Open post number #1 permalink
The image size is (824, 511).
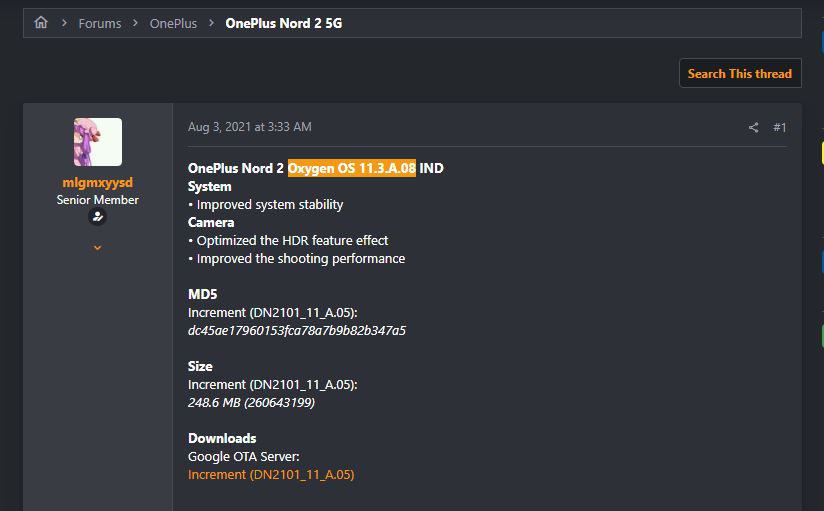(x=780, y=127)
